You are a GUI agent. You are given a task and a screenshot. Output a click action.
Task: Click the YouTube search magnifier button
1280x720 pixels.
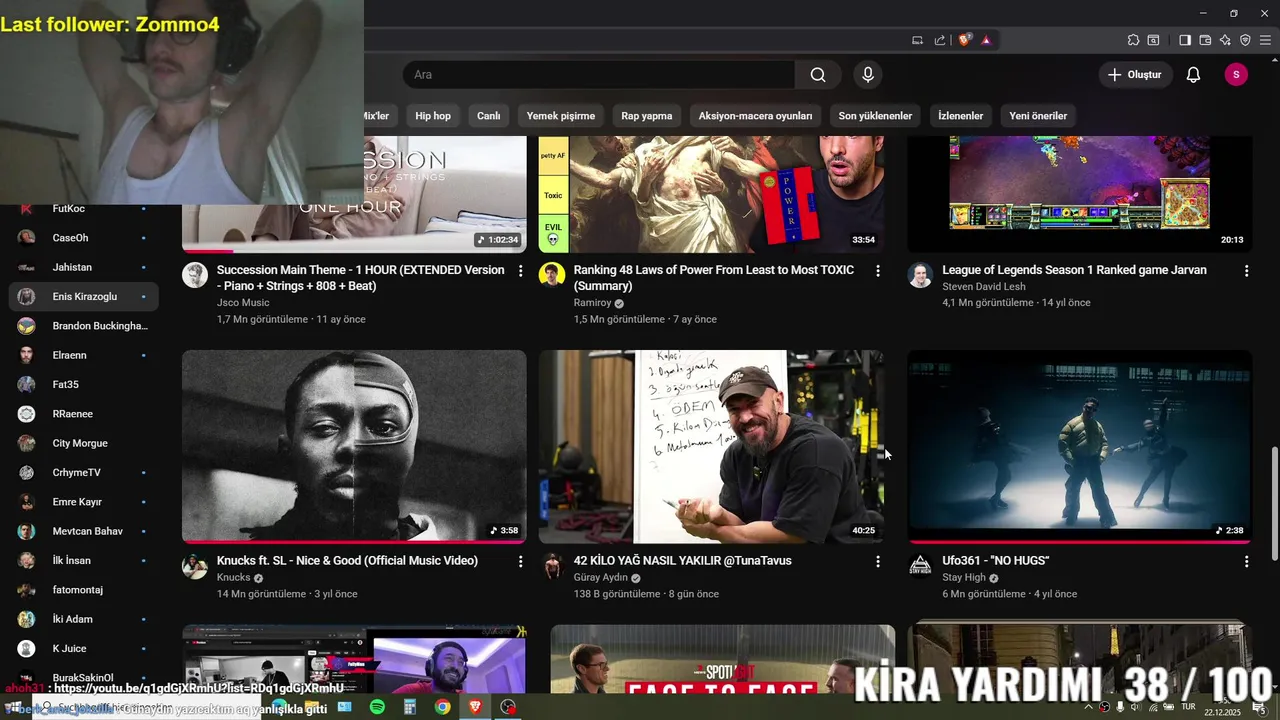click(x=818, y=75)
